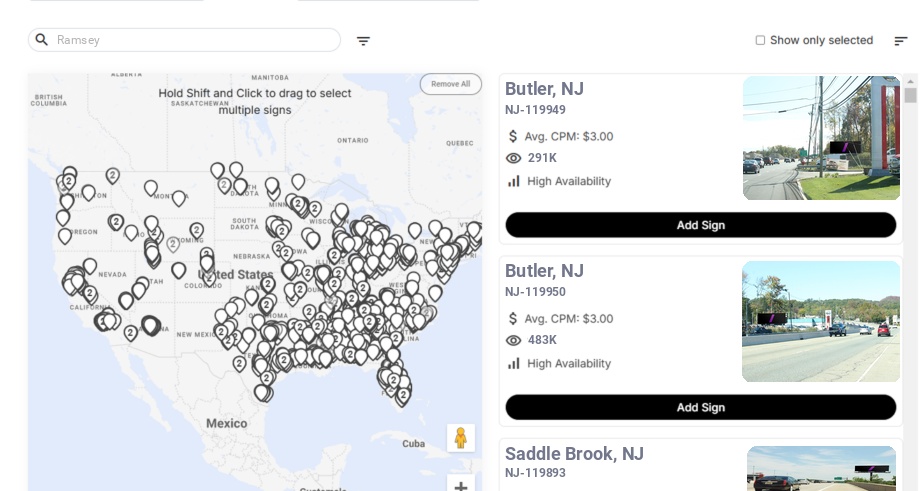This screenshot has width=920, height=491.
Task: Click the search magnifier icon
Action: (42, 40)
